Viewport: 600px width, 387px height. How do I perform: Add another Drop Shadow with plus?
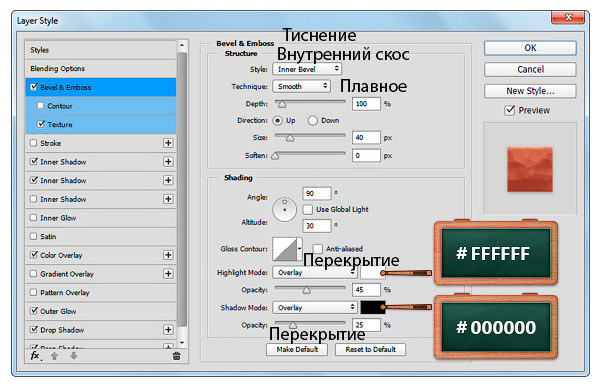pos(168,330)
